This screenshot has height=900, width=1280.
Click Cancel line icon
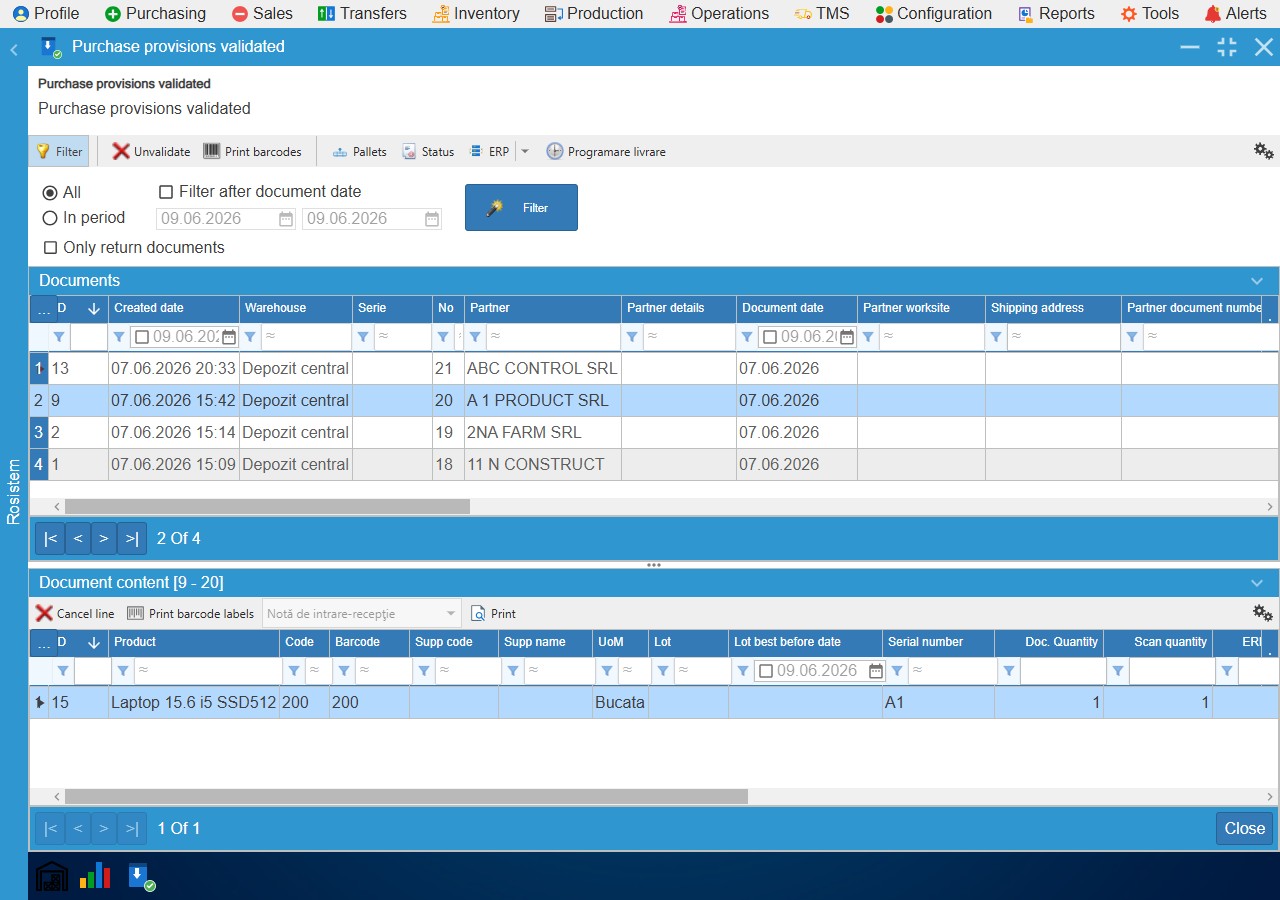coord(44,613)
